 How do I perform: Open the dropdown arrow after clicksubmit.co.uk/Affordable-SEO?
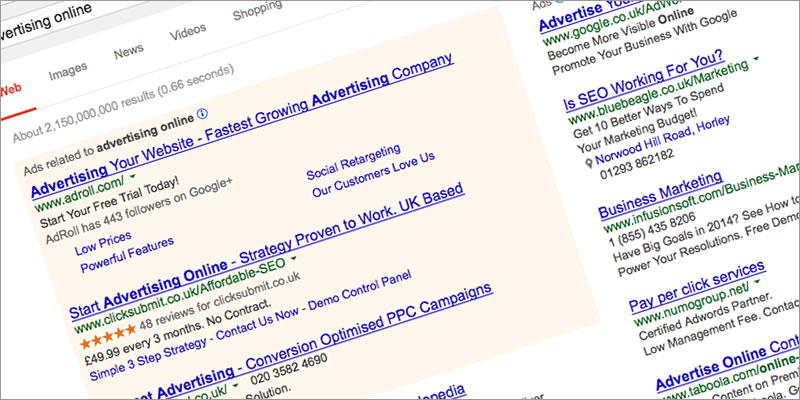[x=294, y=258]
